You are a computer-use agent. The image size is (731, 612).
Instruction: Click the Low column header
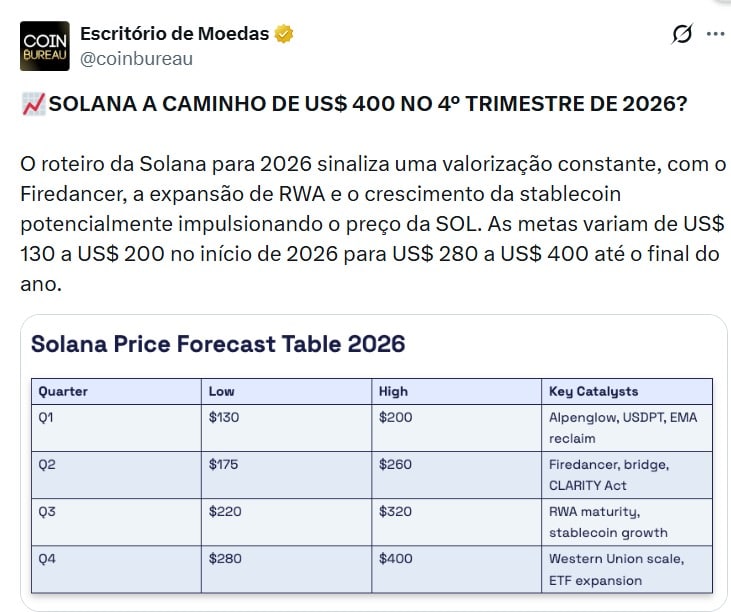pyautogui.click(x=221, y=391)
